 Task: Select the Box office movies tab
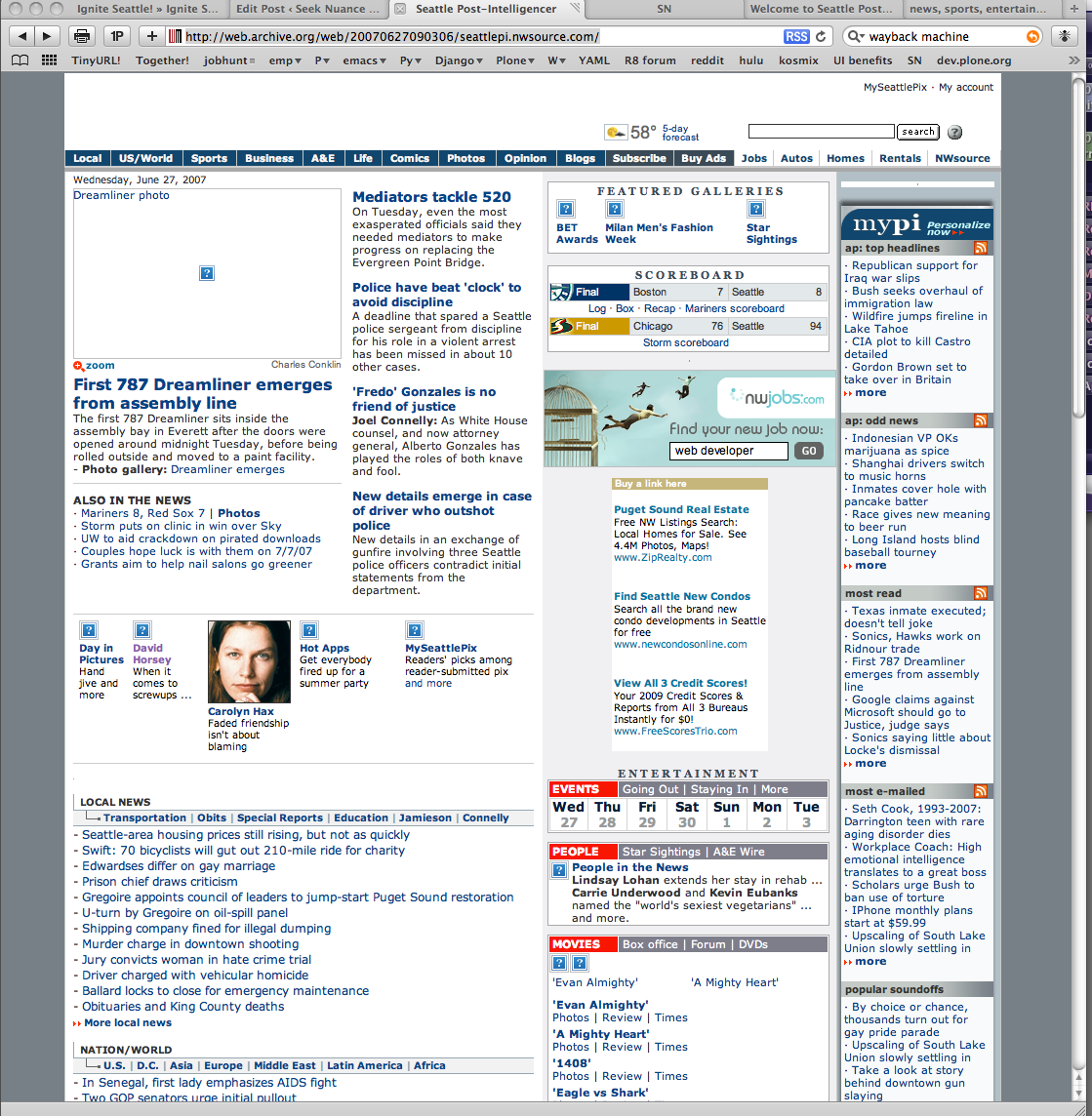[x=650, y=944]
